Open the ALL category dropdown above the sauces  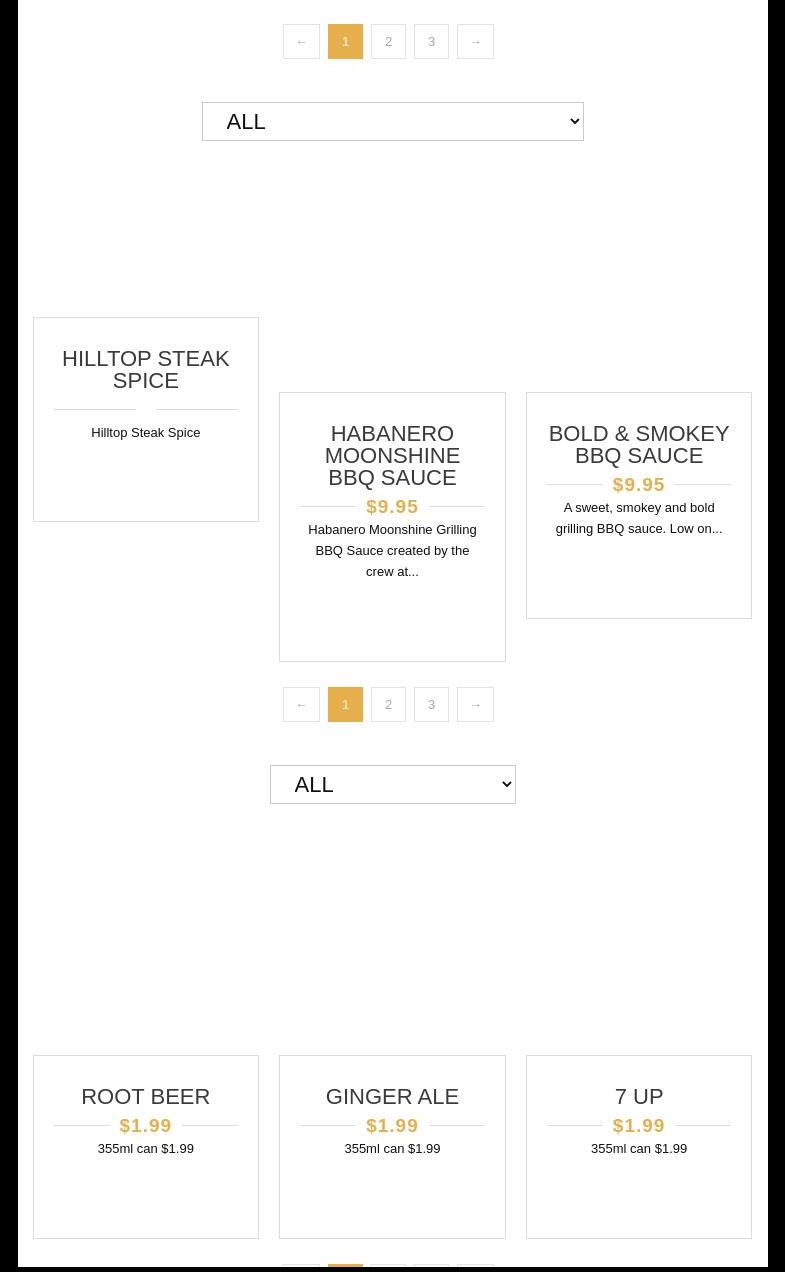coord(392,121)
